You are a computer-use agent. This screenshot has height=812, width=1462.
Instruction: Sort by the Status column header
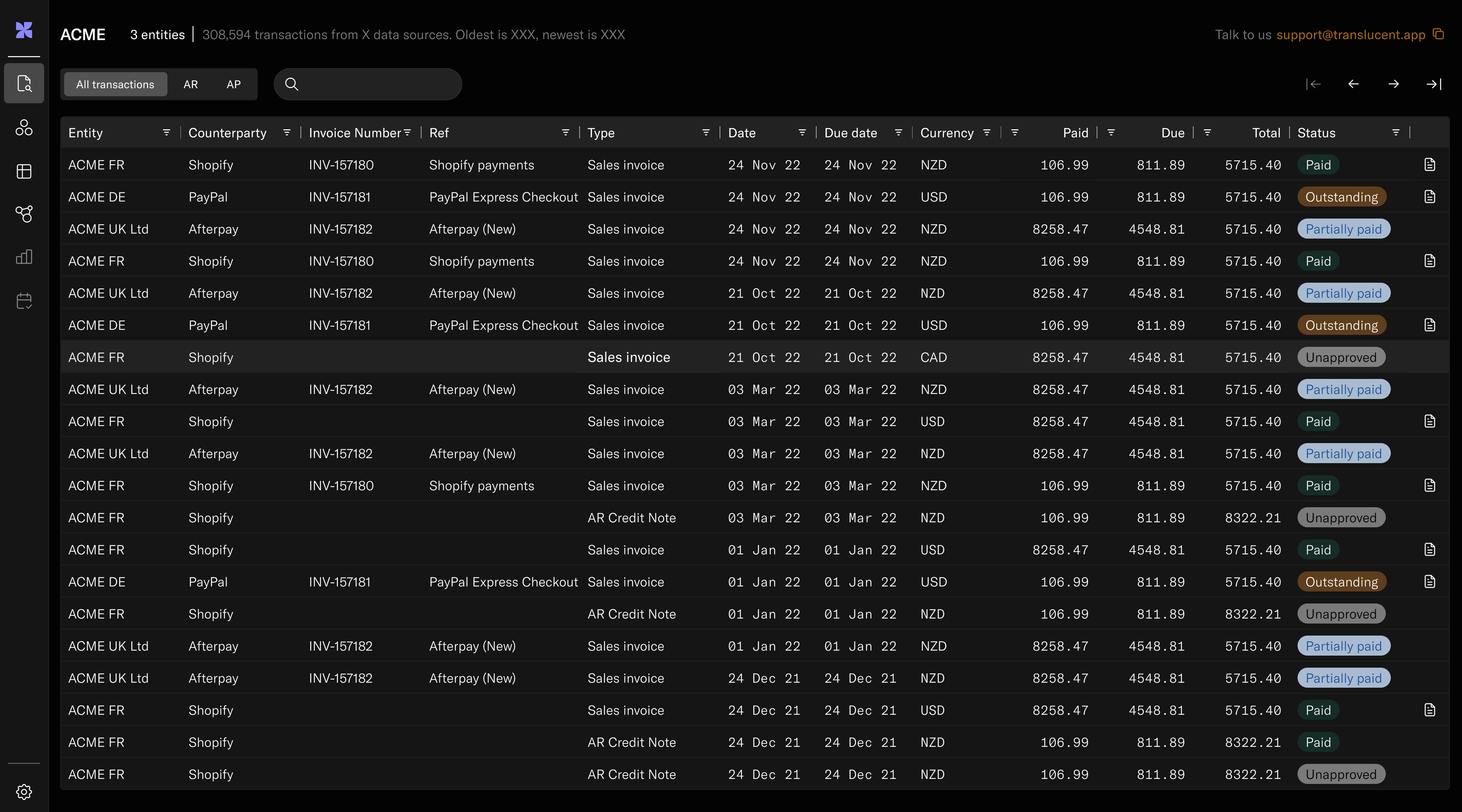pos(1316,133)
